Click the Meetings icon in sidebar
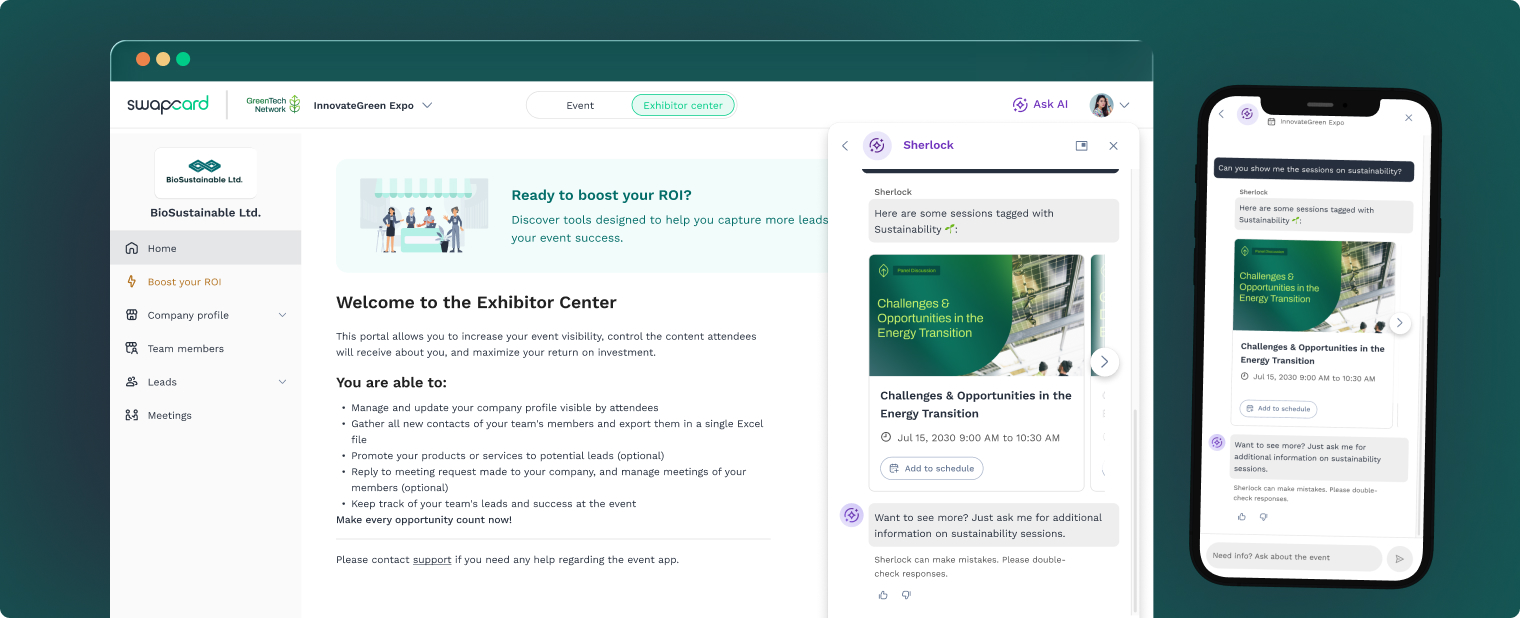Screen dimensions: 1520x618 [x=131, y=415]
